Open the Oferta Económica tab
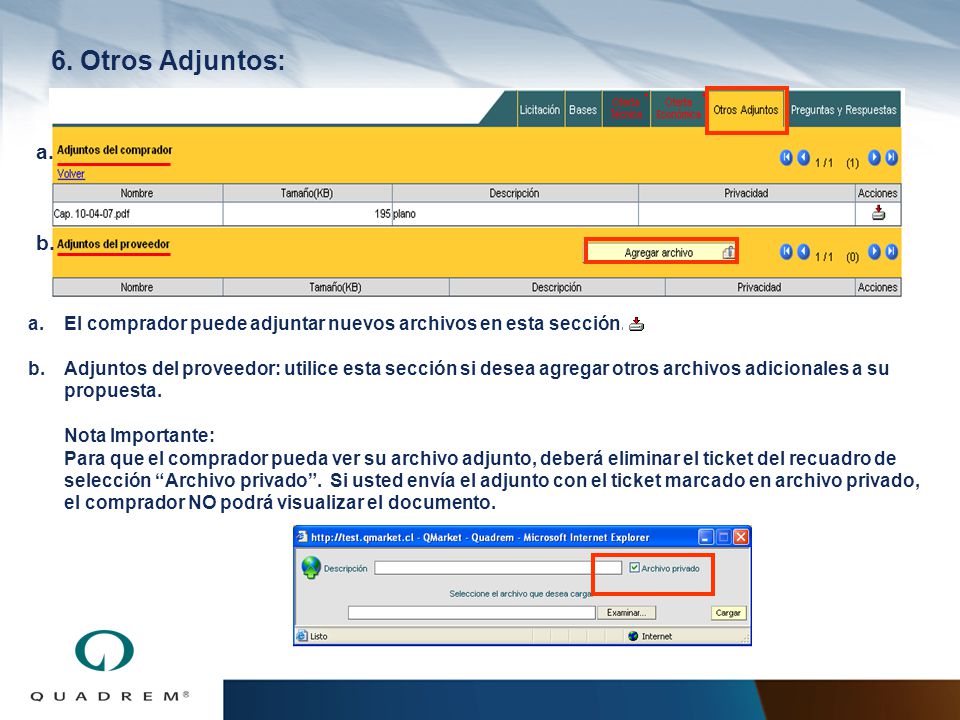 (x=678, y=108)
